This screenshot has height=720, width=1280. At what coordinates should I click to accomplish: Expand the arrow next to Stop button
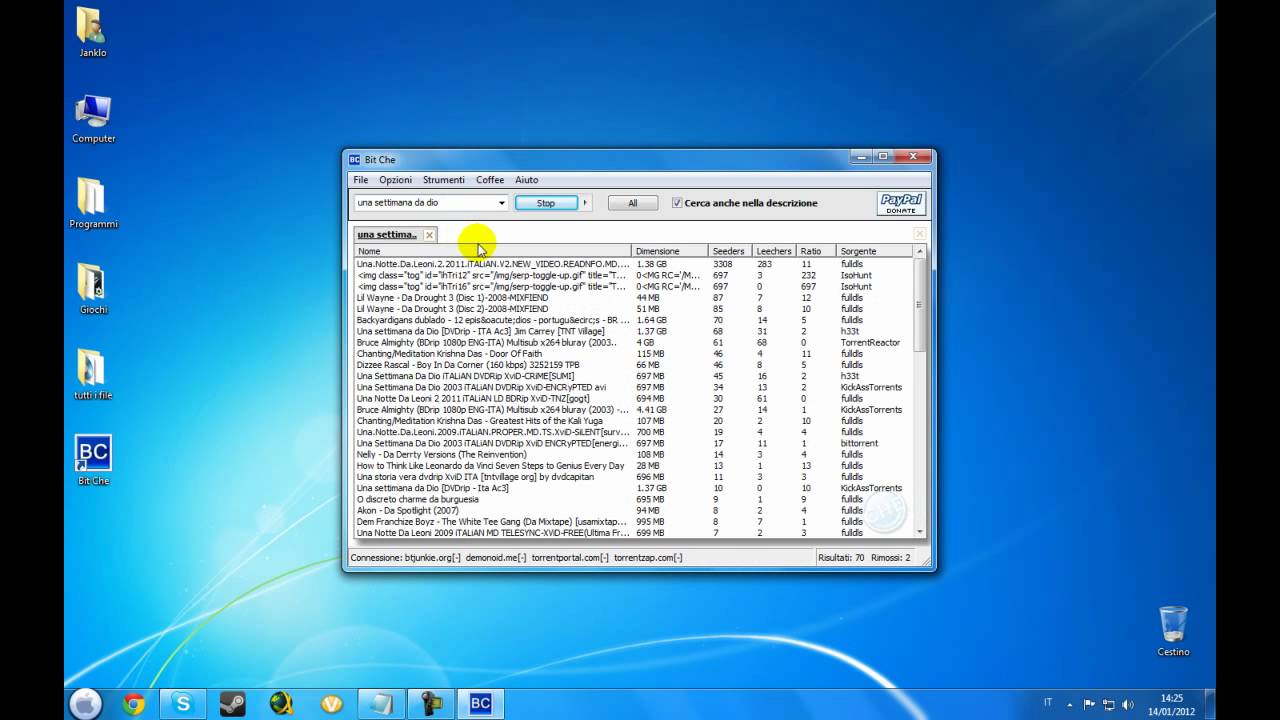coord(585,203)
